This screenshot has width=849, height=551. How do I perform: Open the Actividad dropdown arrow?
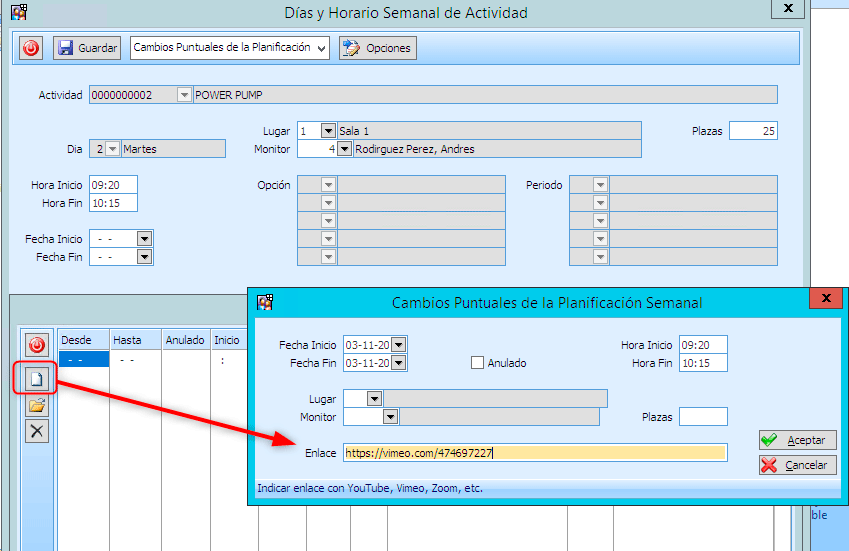coord(183,95)
